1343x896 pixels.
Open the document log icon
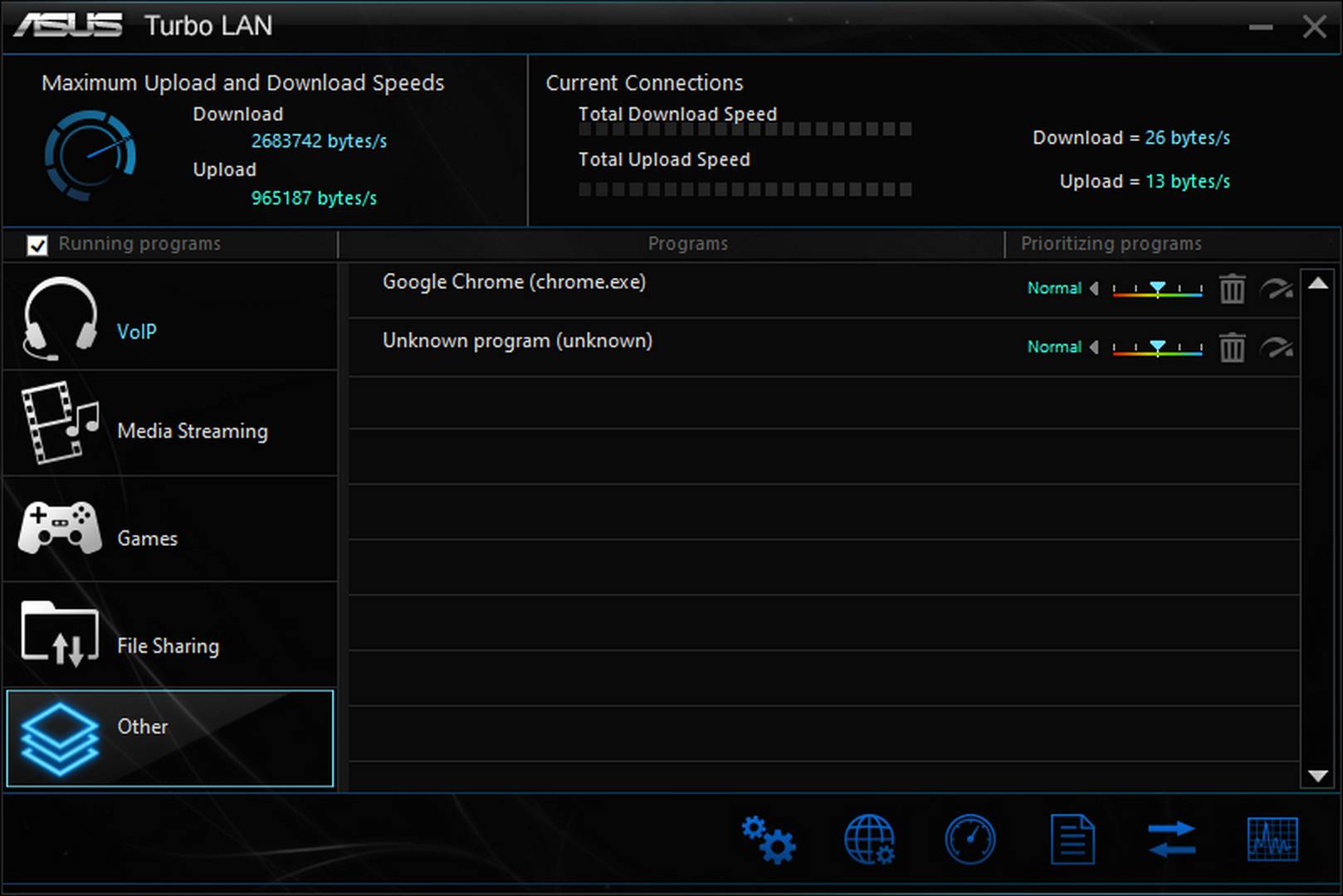point(1072,840)
